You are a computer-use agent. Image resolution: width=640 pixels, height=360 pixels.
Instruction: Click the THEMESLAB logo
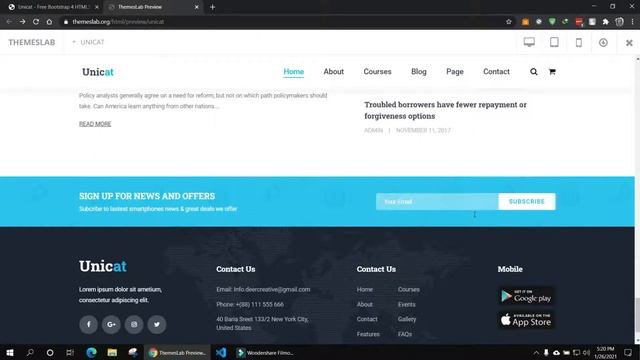pyautogui.click(x=31, y=42)
